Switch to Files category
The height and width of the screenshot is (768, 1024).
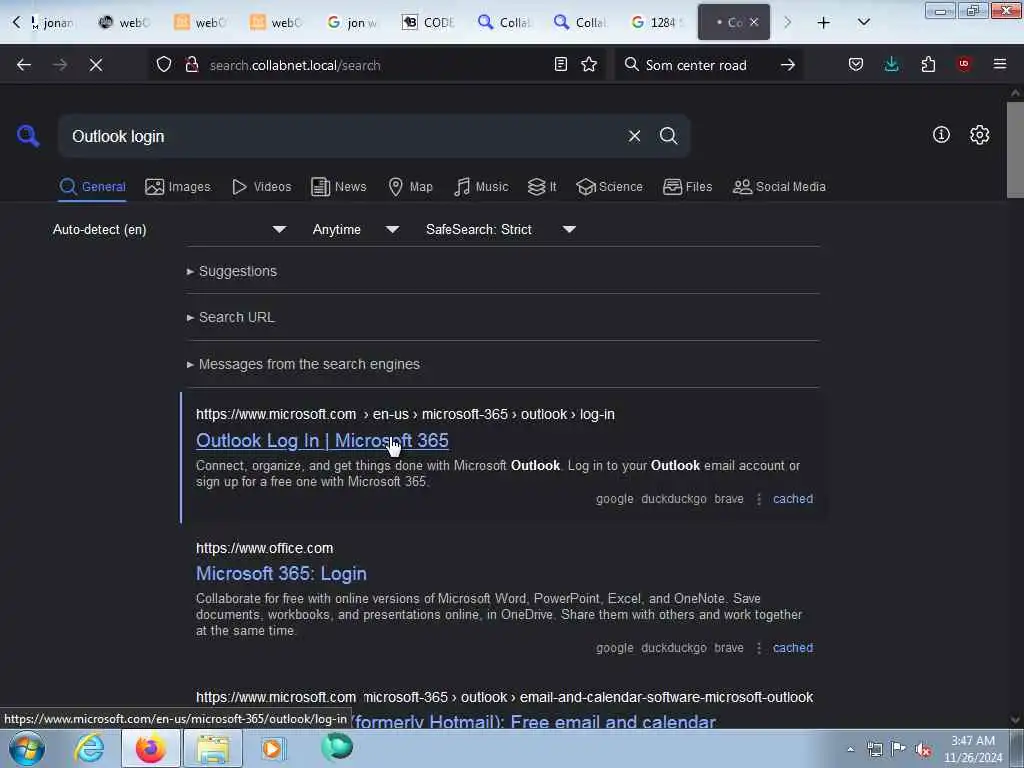[x=687, y=187]
